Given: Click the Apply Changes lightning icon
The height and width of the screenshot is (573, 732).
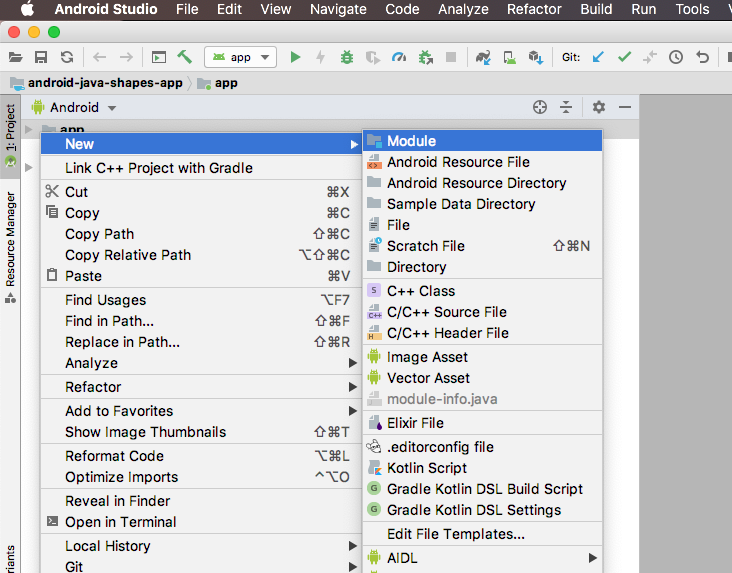Looking at the screenshot, I should [321, 57].
